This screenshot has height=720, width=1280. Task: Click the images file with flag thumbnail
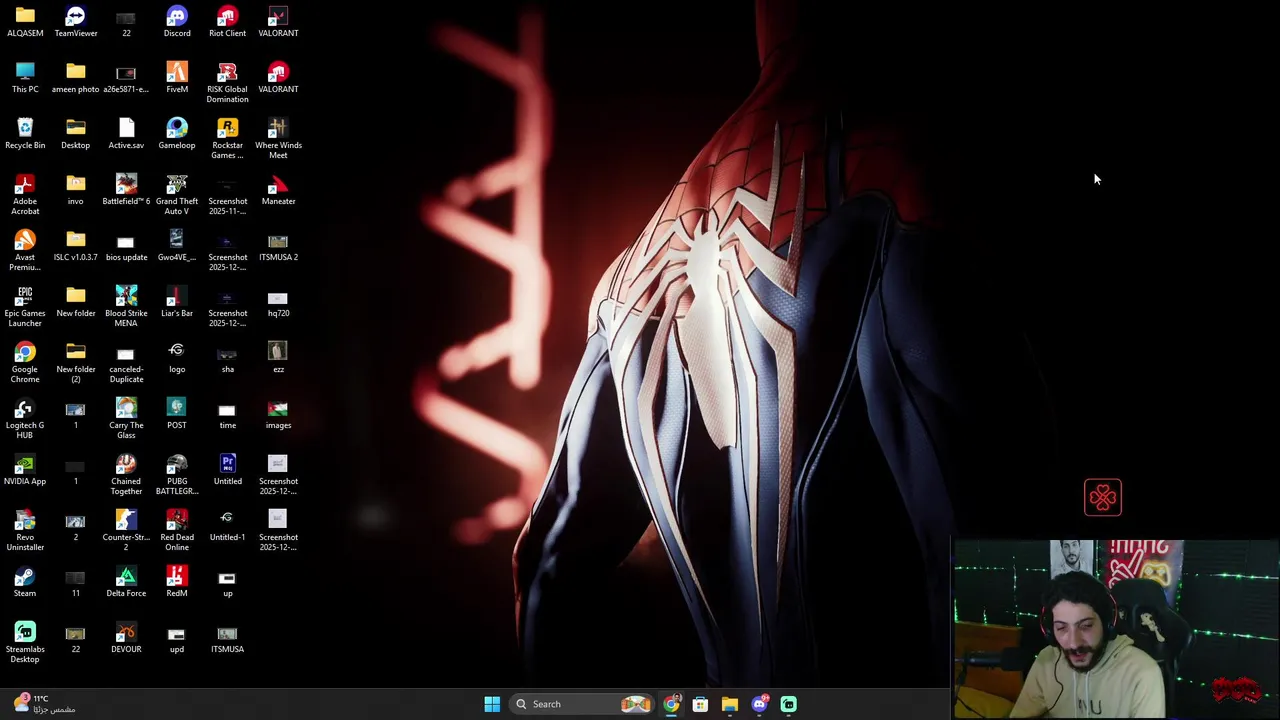[278, 414]
